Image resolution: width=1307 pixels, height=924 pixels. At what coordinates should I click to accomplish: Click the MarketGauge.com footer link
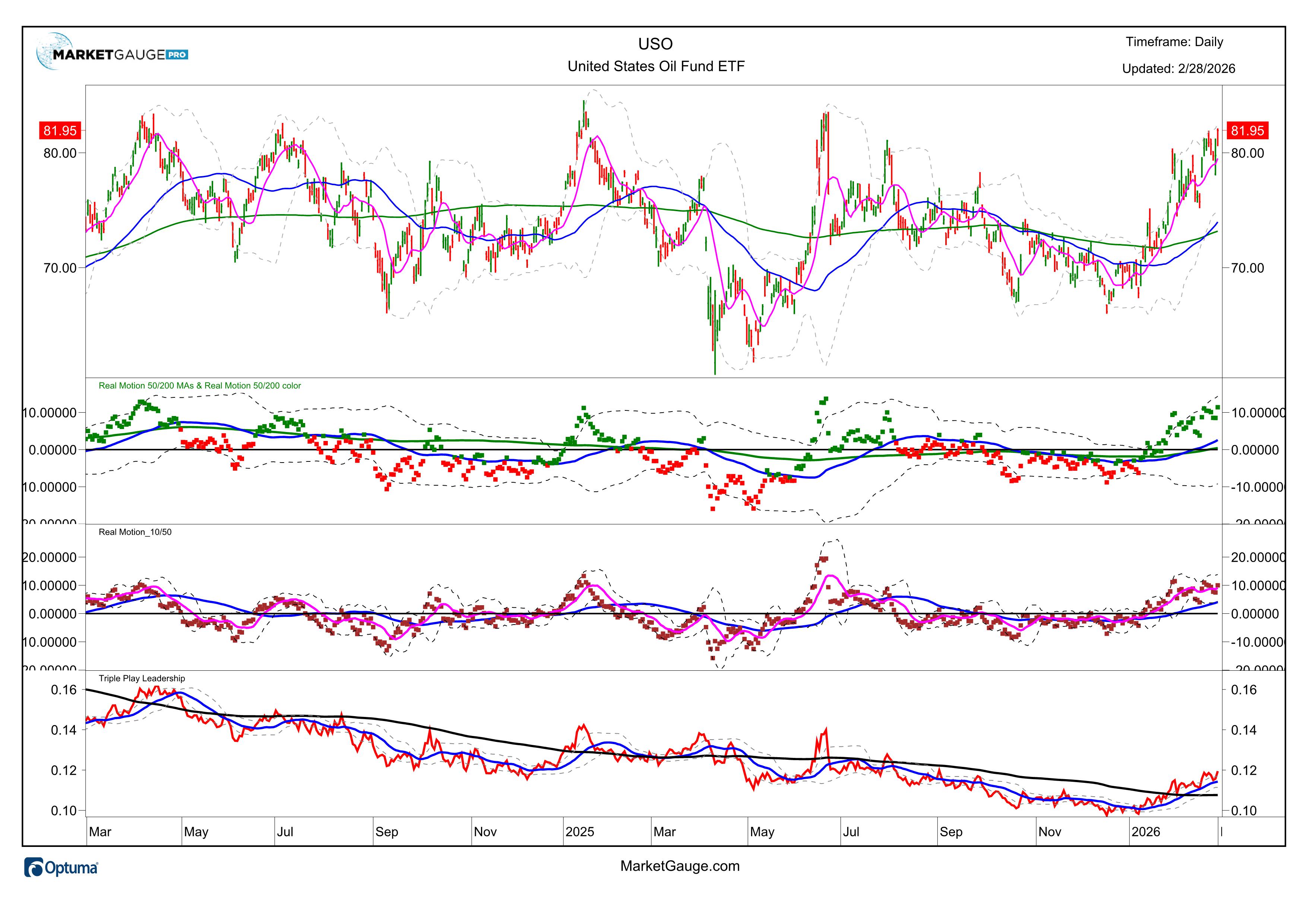[x=680, y=866]
